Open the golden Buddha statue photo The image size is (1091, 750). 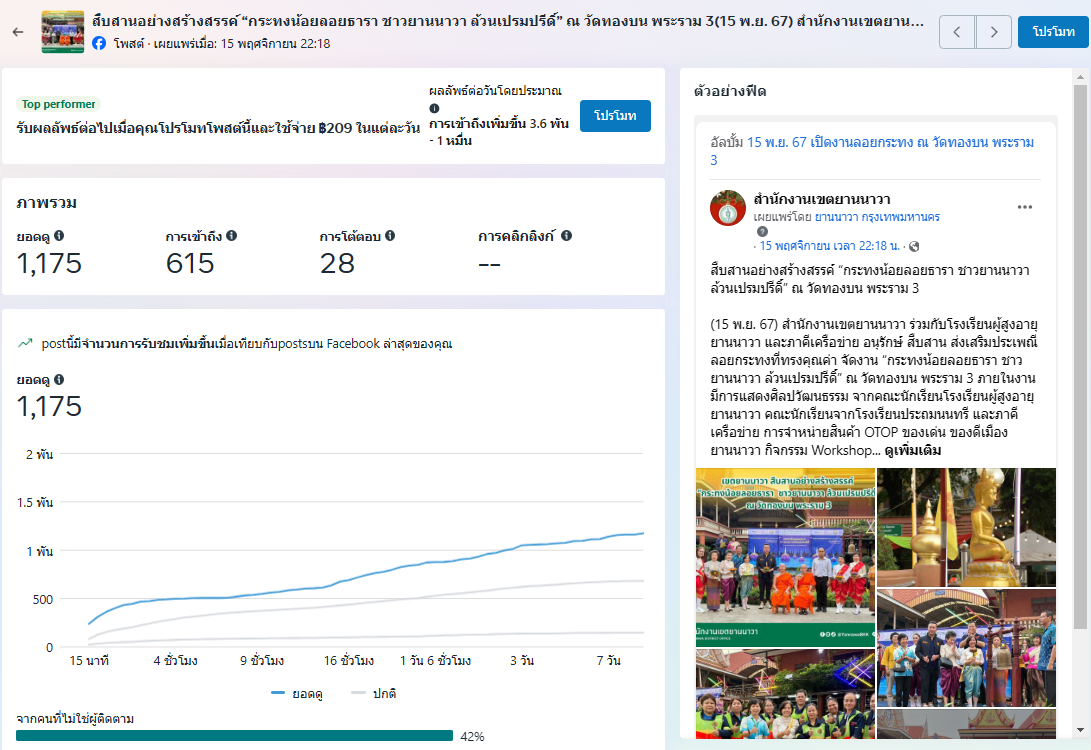(966, 527)
